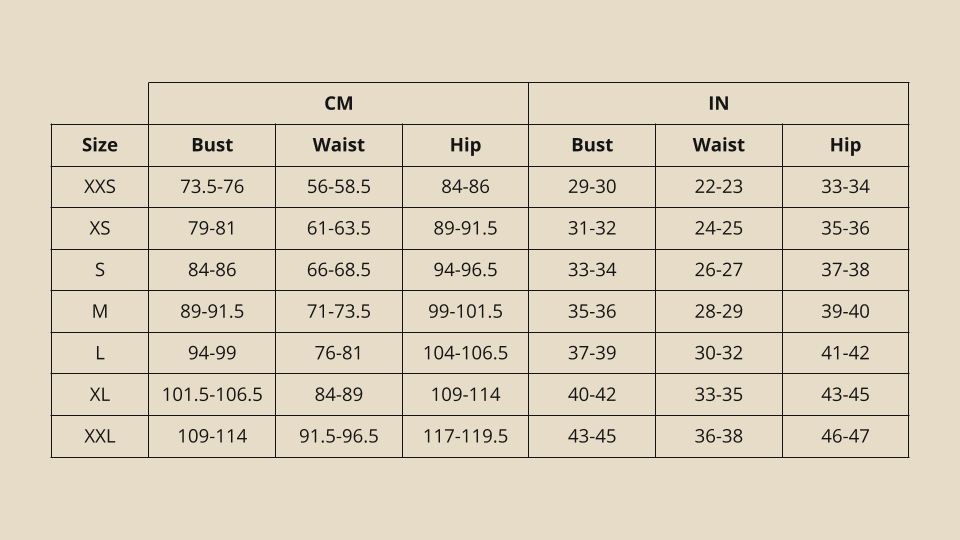Select the XXL size label
The image size is (960, 540).
tap(100, 437)
